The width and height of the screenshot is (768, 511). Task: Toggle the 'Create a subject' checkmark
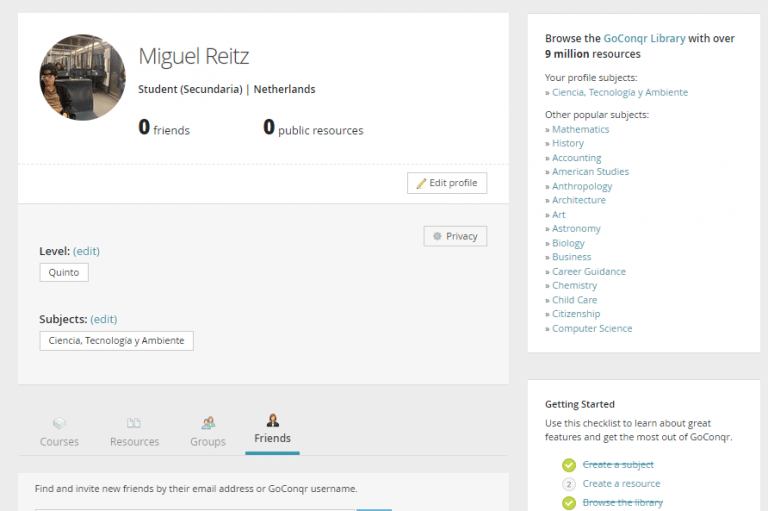[568, 465]
